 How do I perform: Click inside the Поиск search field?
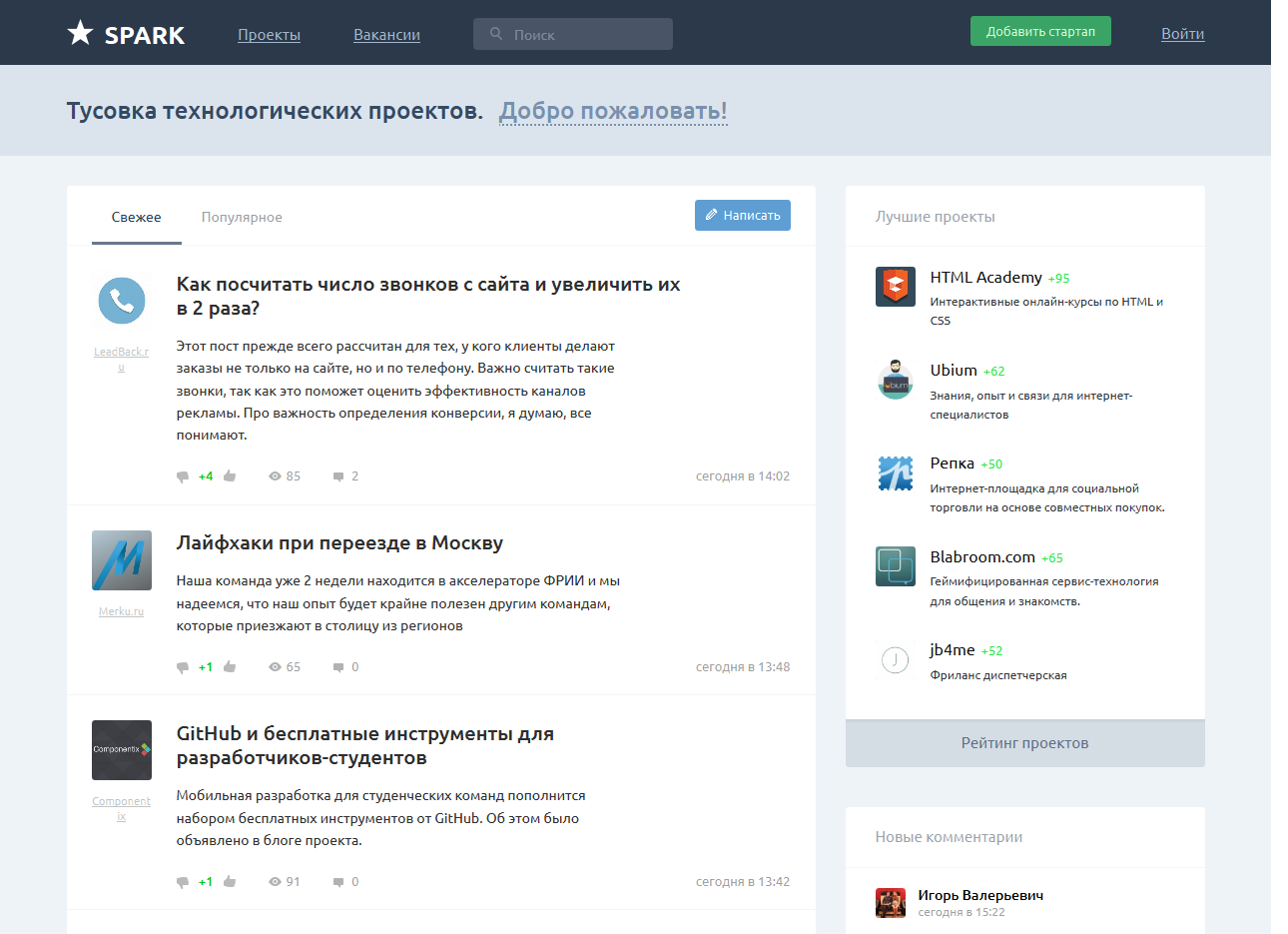pyautogui.click(x=579, y=33)
